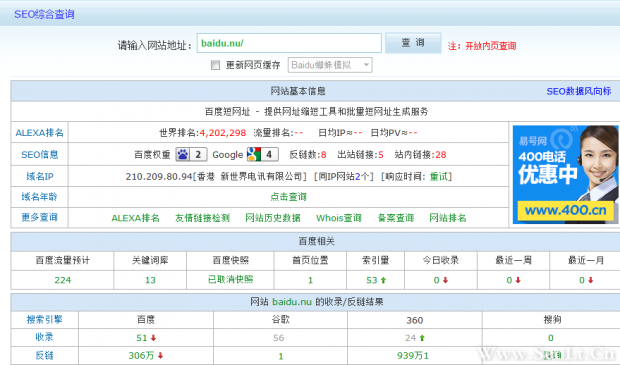Click the Baidu 反链 value 306万

(141, 356)
